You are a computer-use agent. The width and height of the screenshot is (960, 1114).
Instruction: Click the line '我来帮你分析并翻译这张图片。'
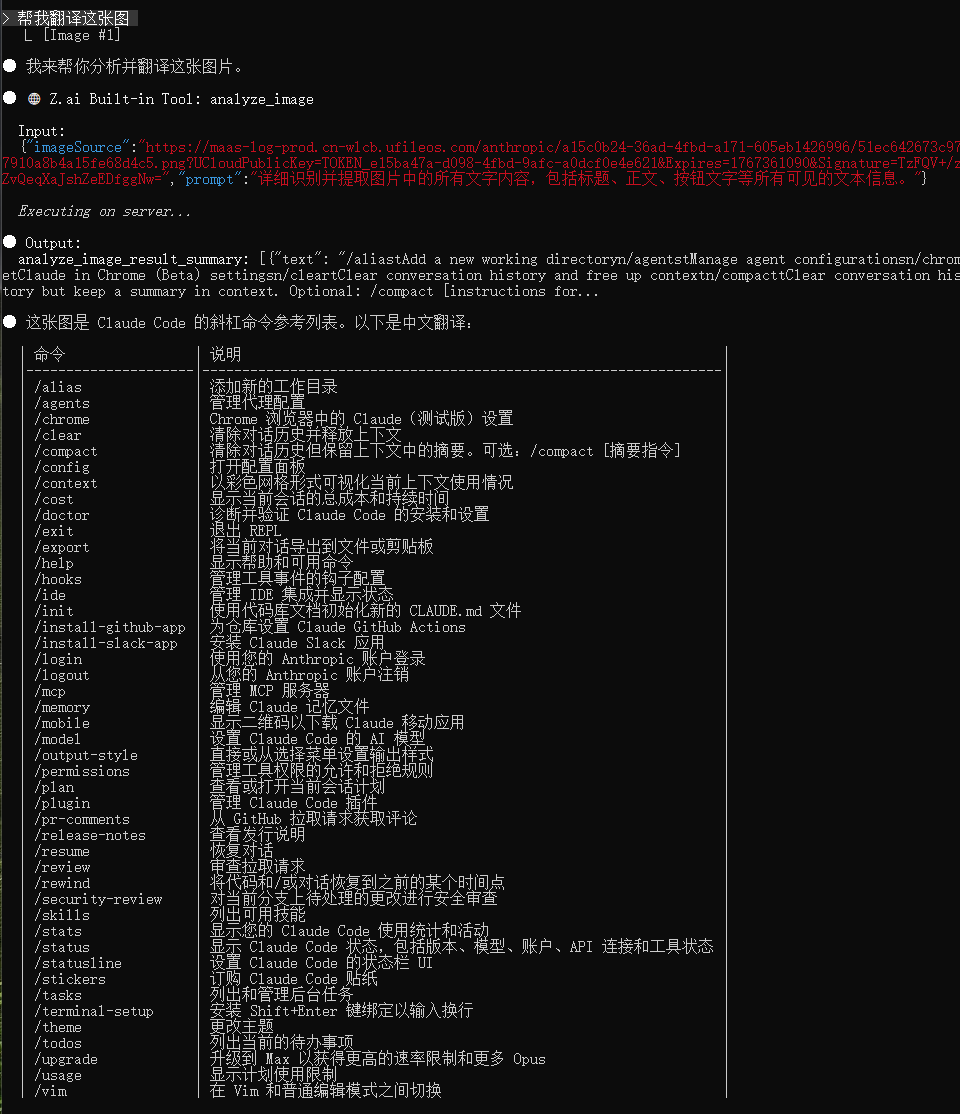pos(135,67)
